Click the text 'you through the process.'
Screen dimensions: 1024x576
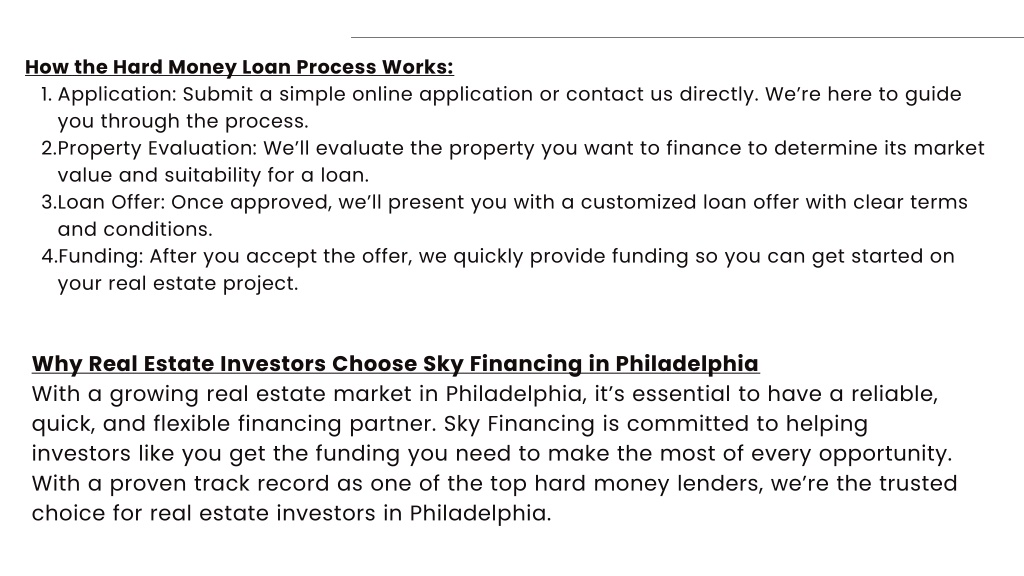[x=183, y=122]
